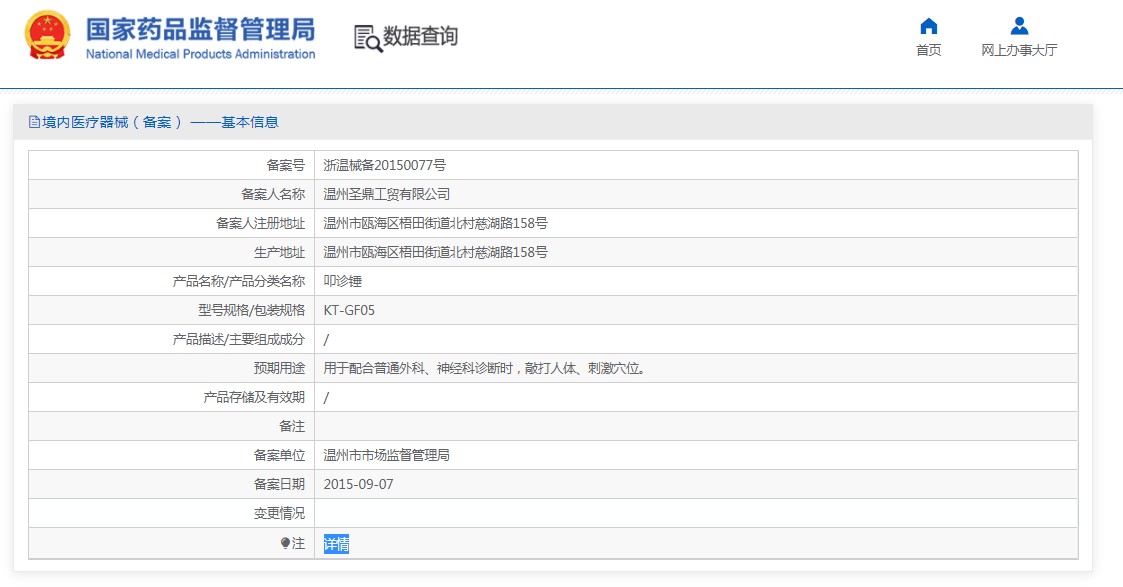
Task: Select the value 浙温械备20150077号
Action: point(385,165)
